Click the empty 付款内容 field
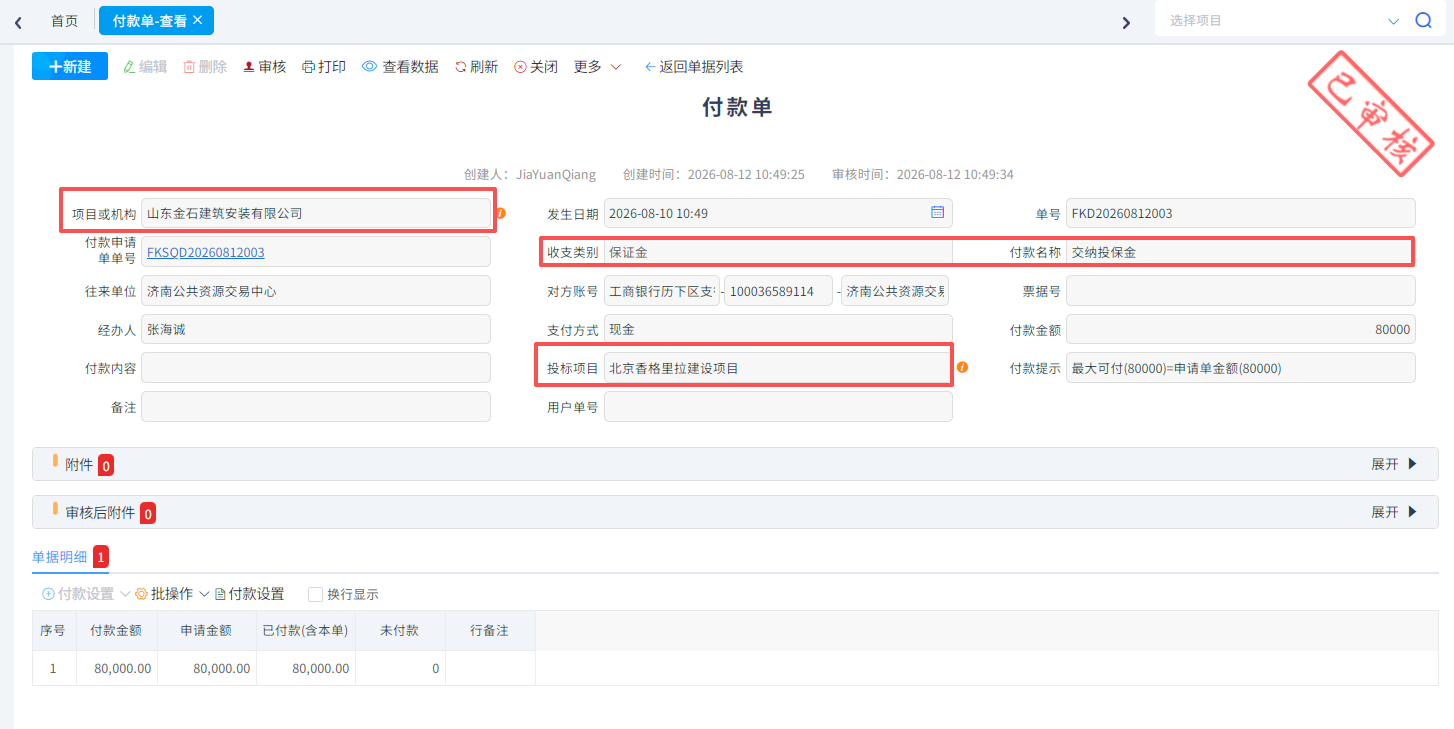The height and width of the screenshot is (729, 1454). (316, 367)
